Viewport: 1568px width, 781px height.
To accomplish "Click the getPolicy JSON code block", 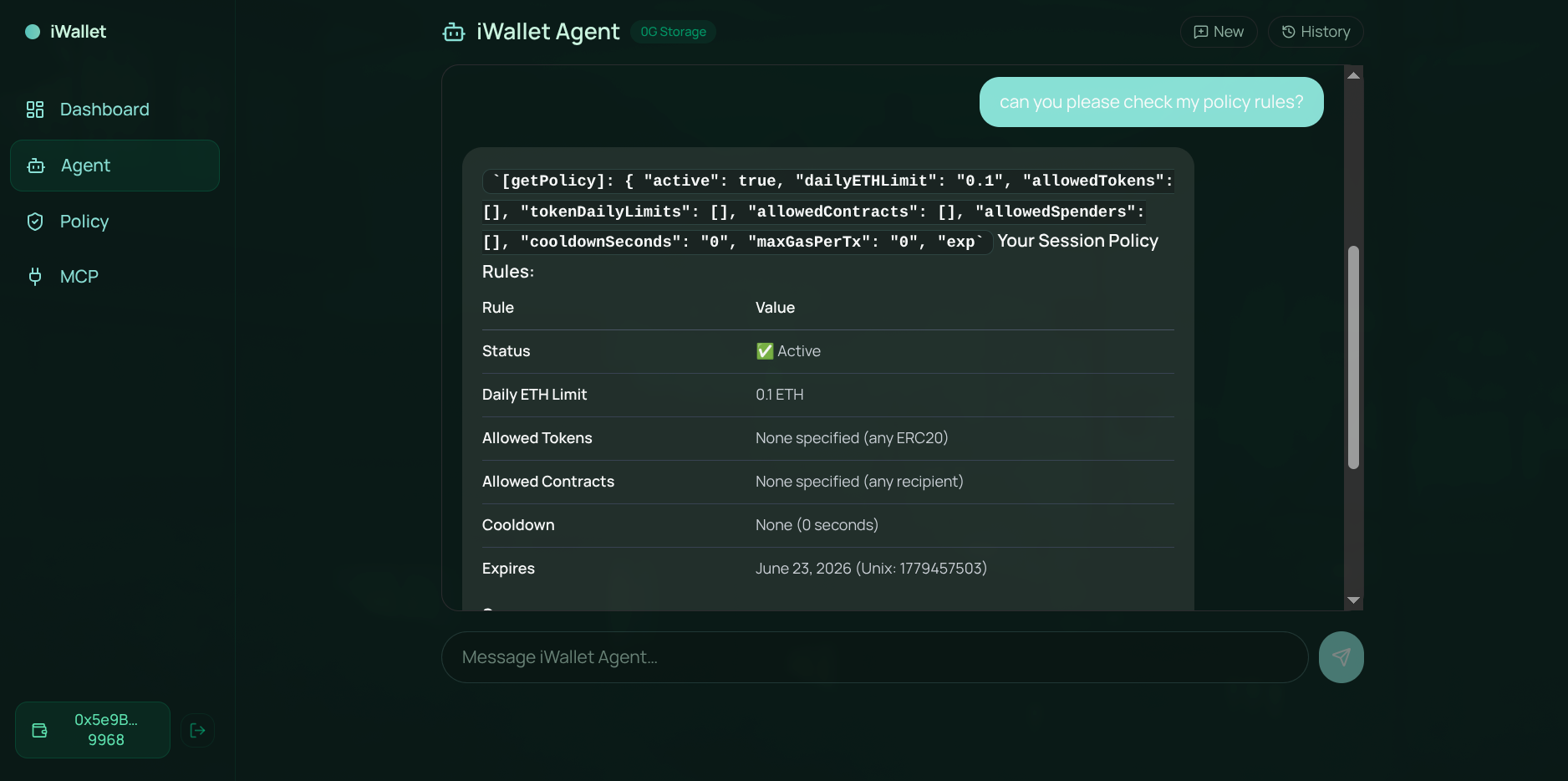I will [x=828, y=212].
